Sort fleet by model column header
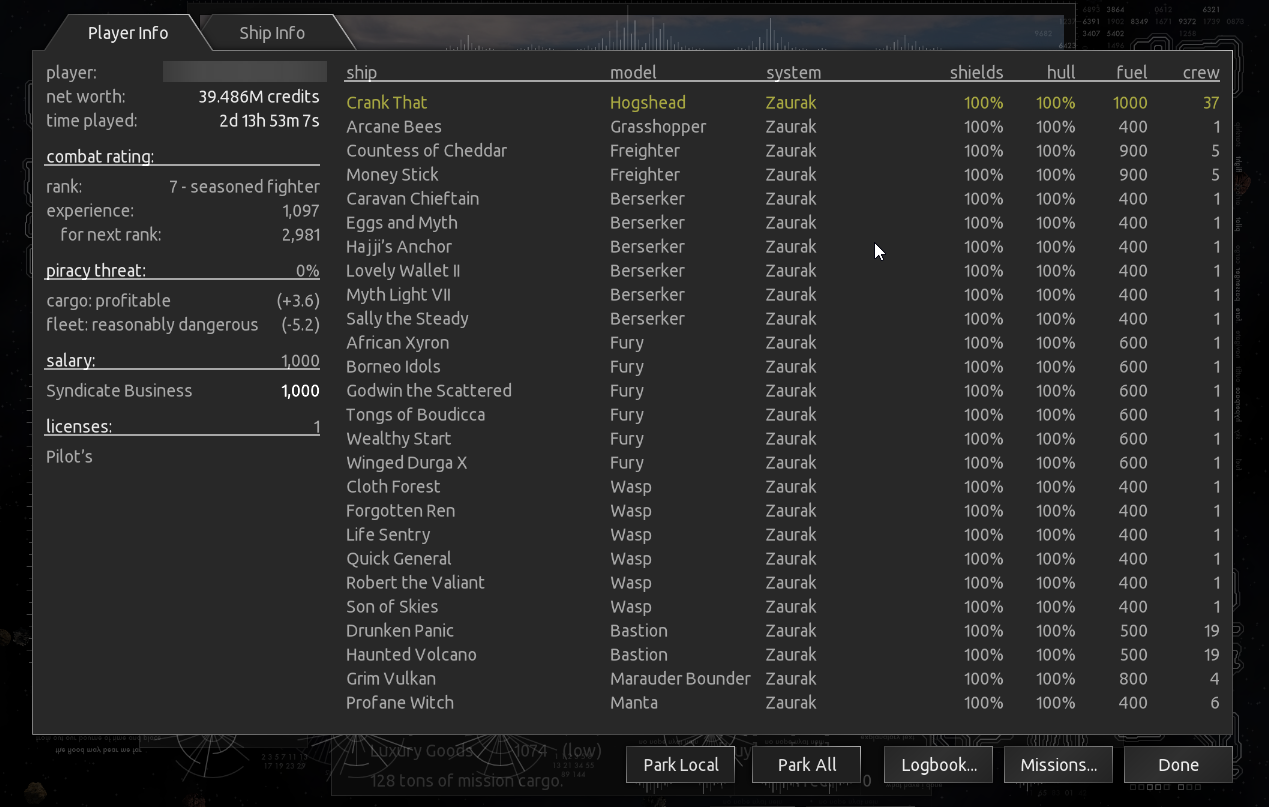The width and height of the screenshot is (1269, 807). pos(633,73)
